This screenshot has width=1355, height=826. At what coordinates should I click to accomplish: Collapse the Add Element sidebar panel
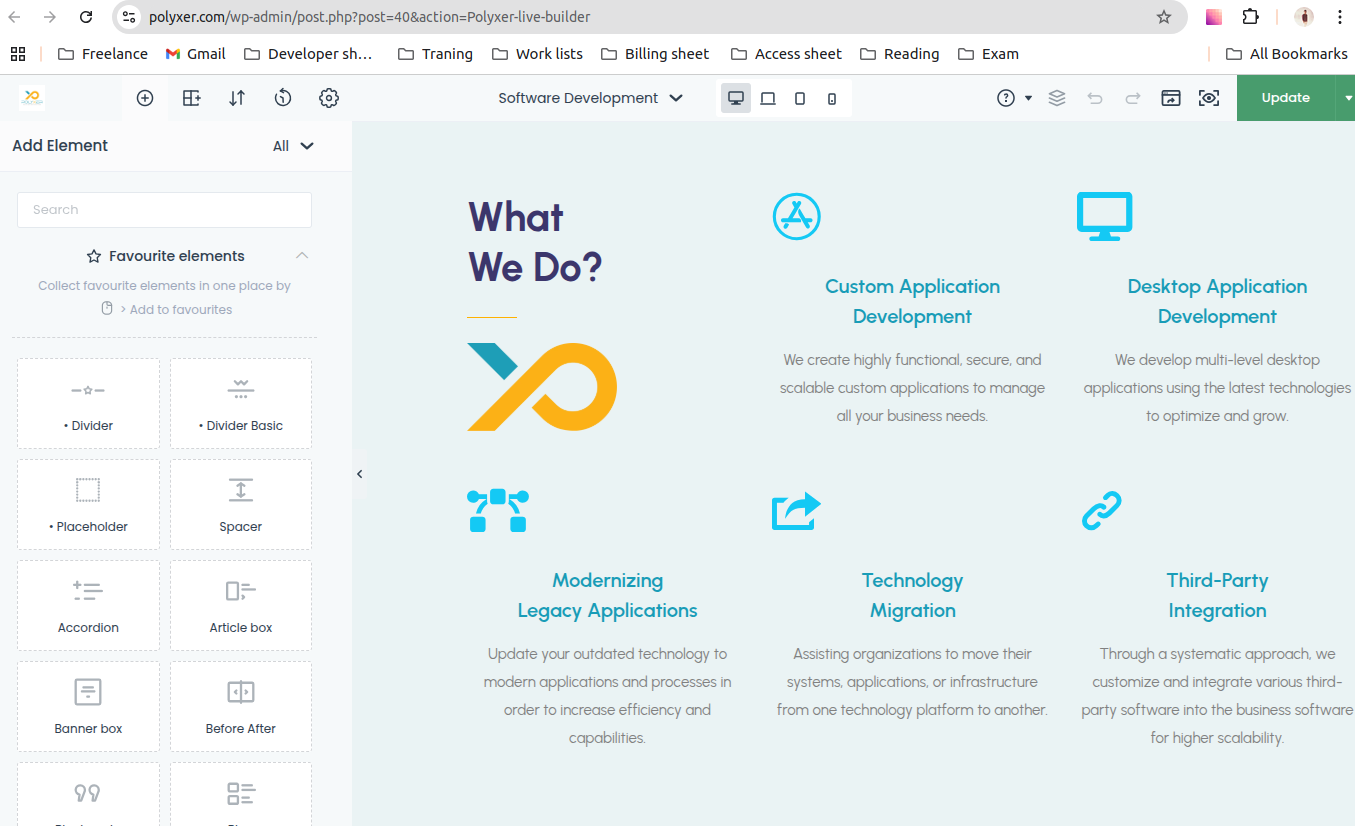coord(360,474)
